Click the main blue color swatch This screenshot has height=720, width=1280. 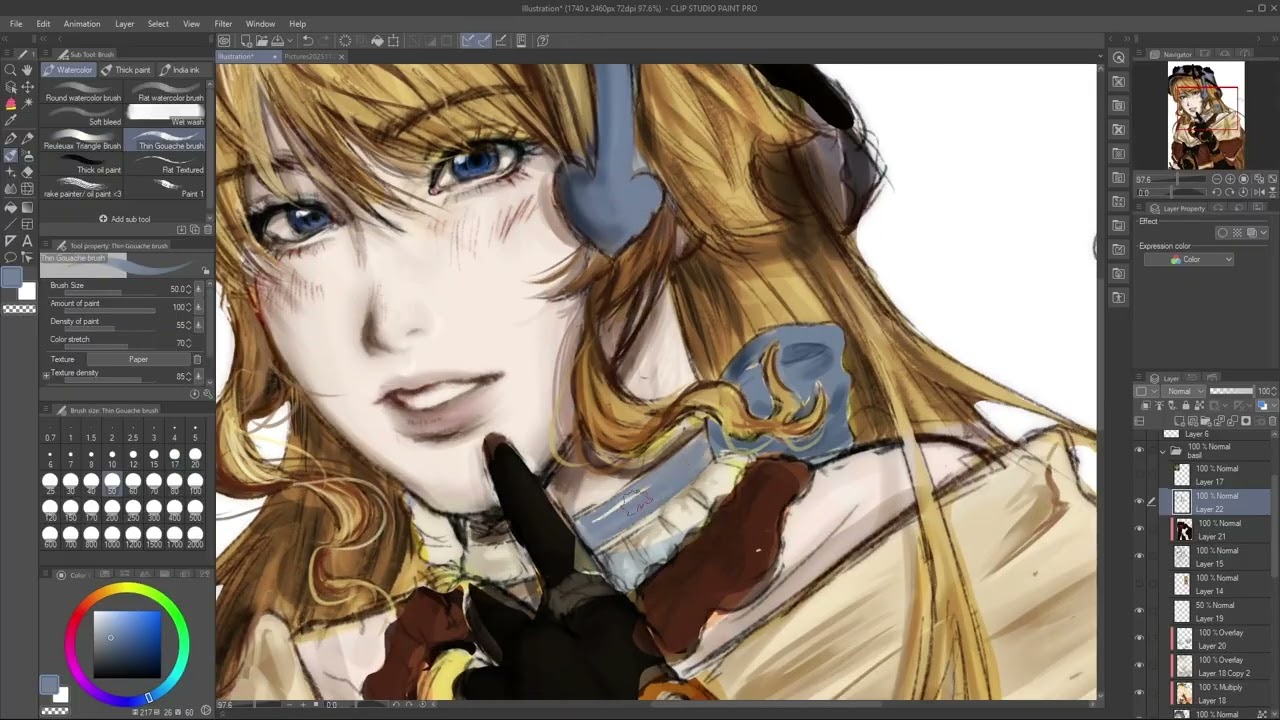click(11, 278)
